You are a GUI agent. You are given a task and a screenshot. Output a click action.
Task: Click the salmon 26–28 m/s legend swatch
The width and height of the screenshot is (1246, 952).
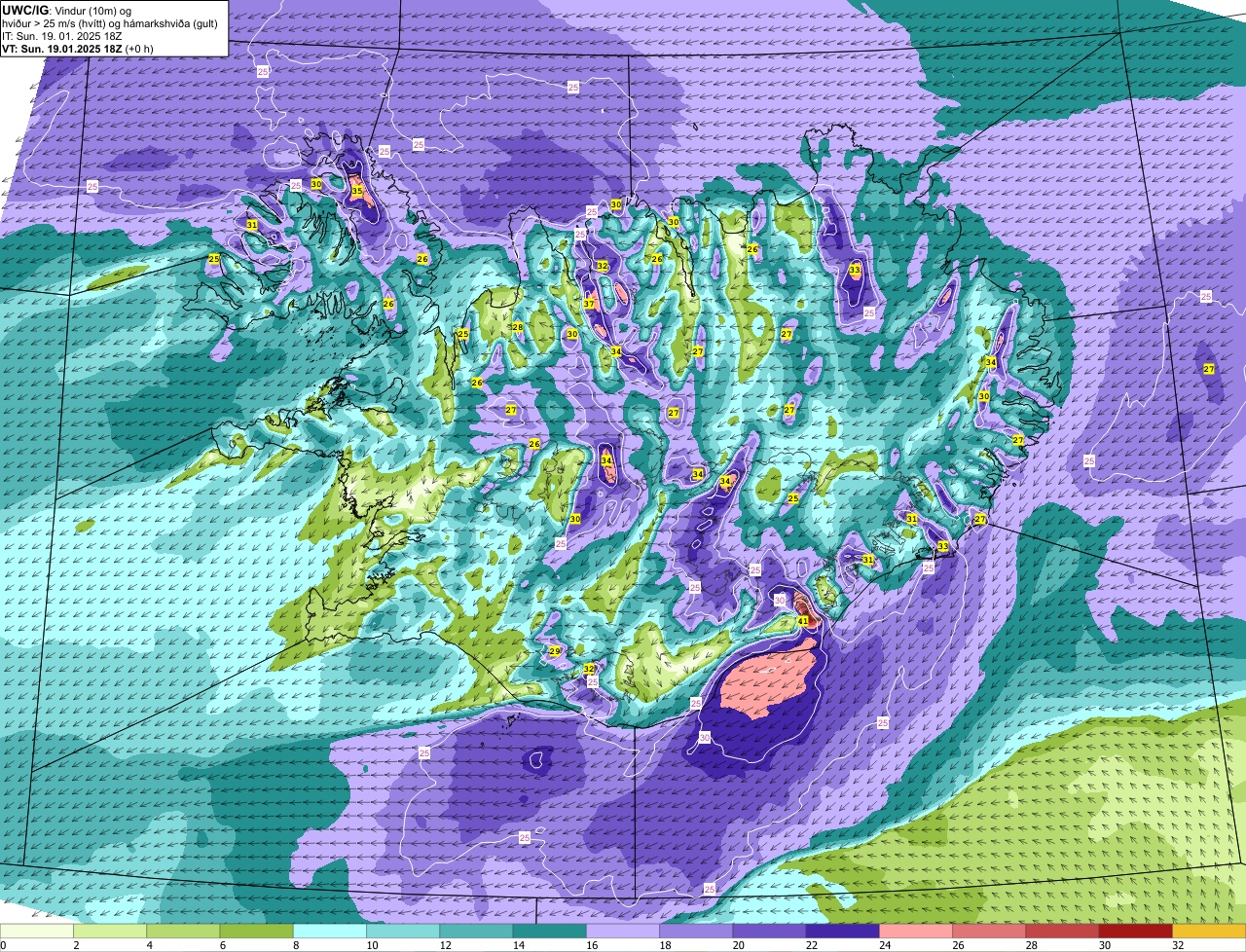pos(989,931)
